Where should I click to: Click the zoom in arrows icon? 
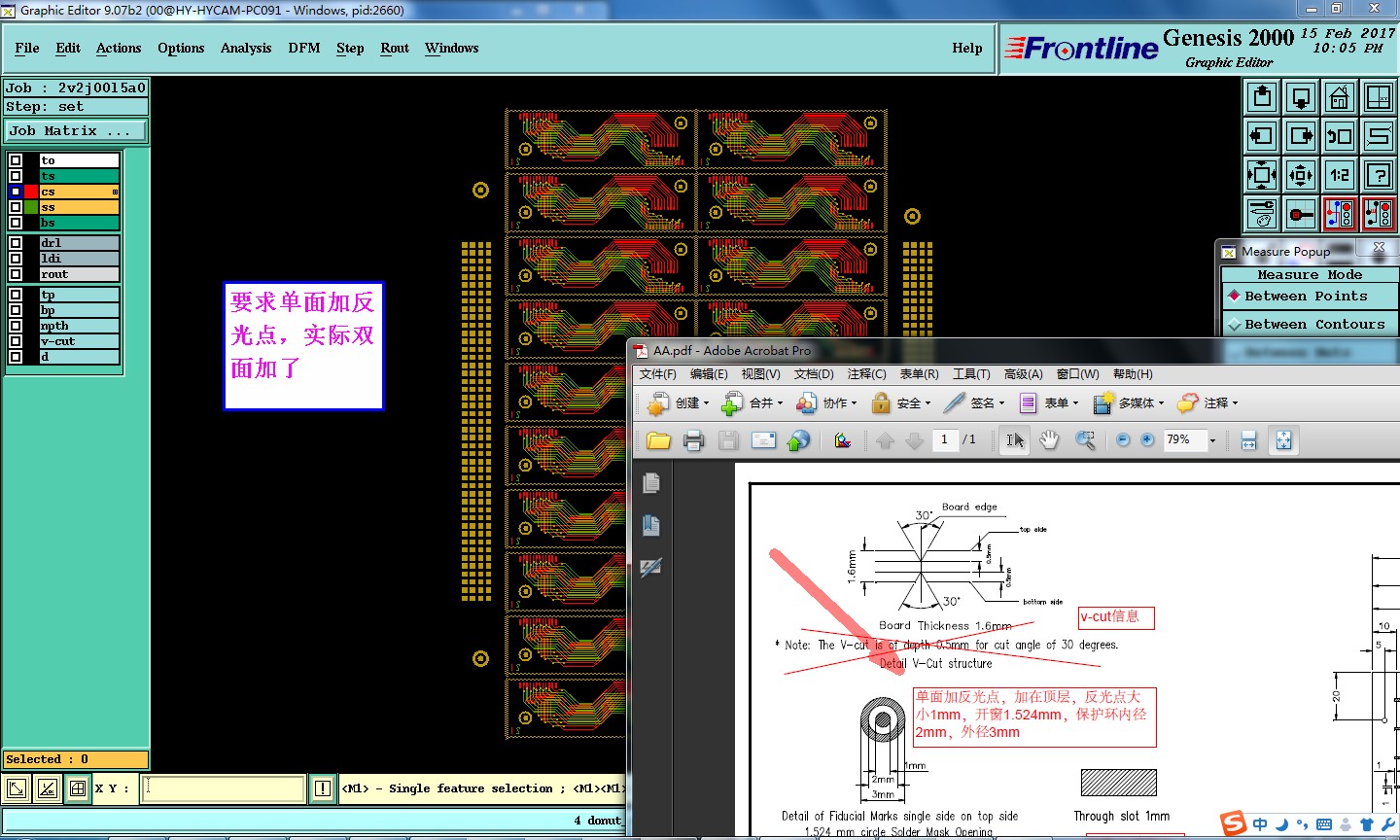[x=1301, y=175]
